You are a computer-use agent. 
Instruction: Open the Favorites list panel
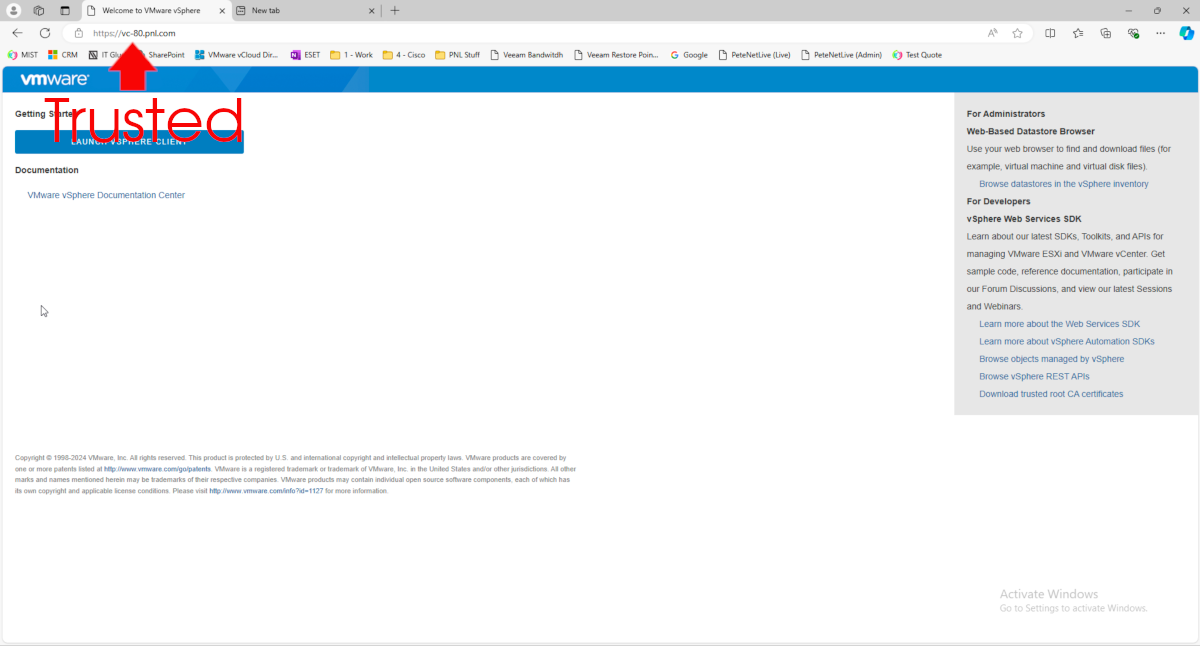(1078, 33)
